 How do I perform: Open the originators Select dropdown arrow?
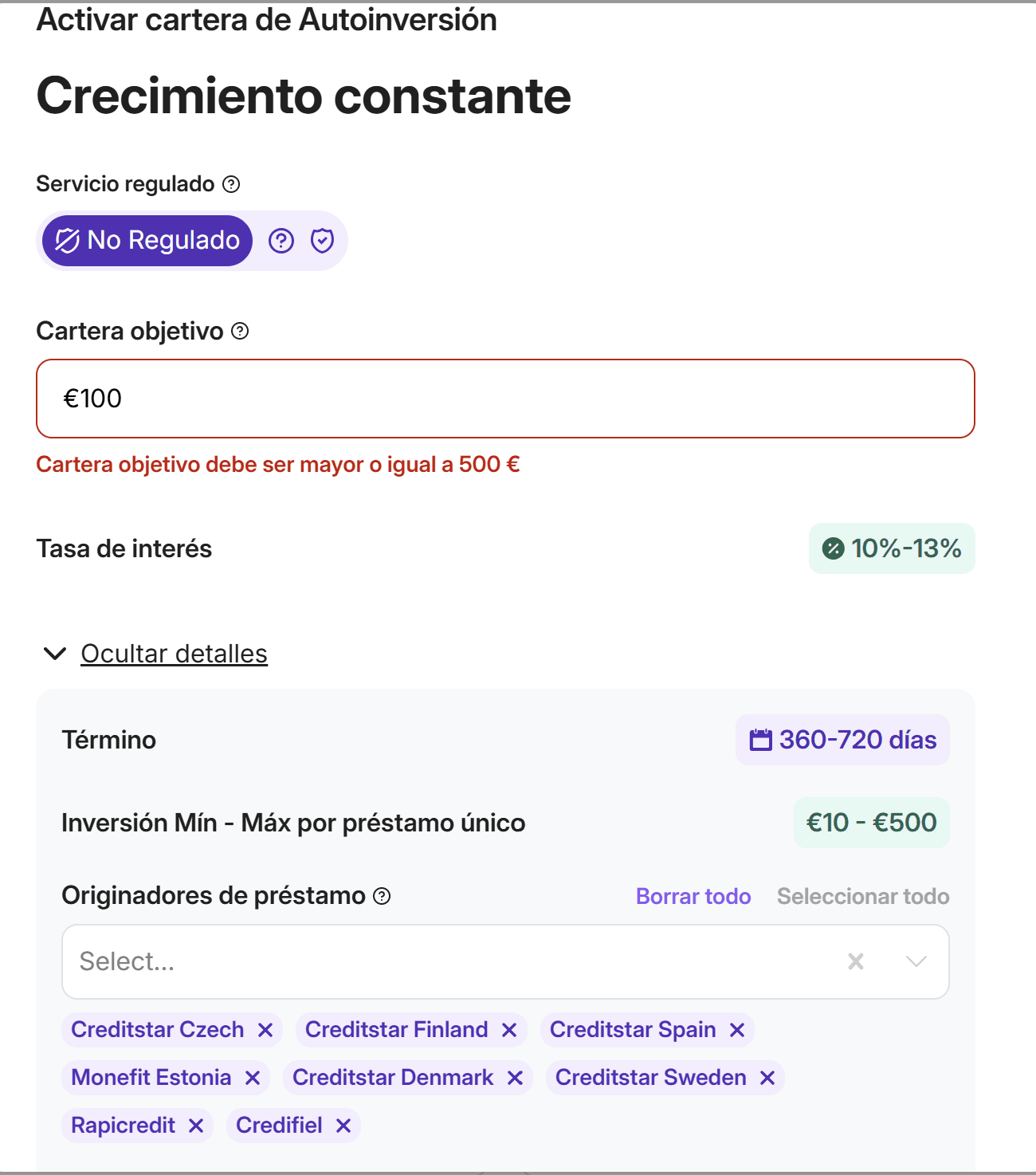916,961
